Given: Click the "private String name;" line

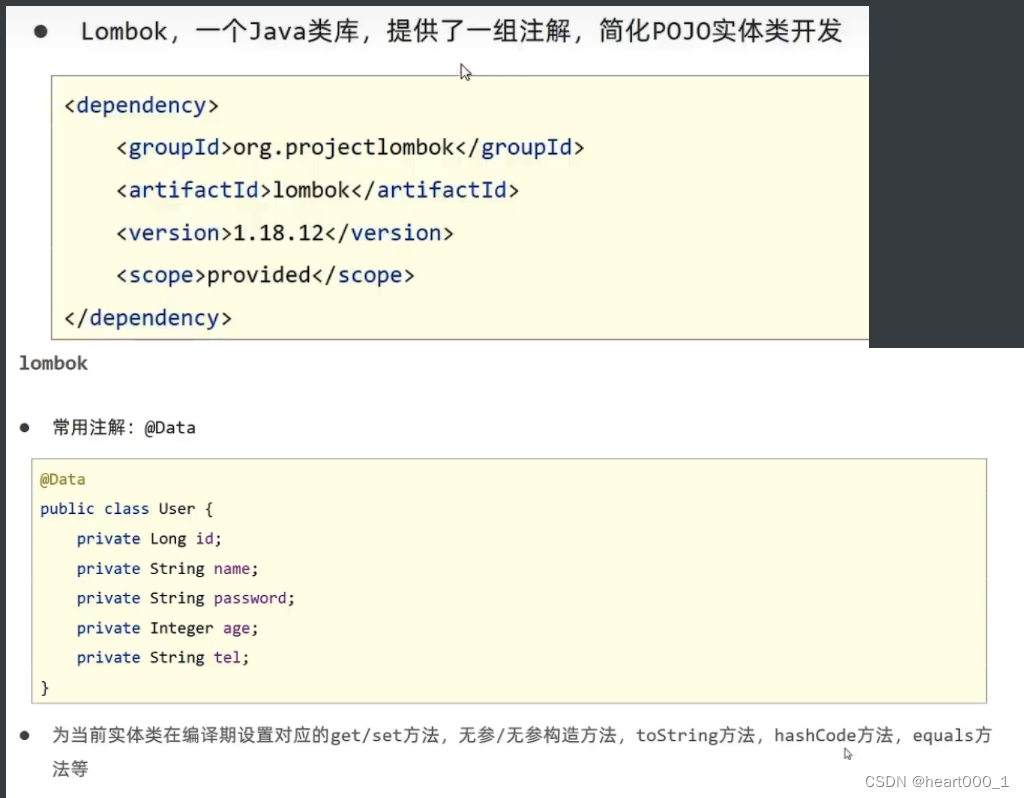Looking at the screenshot, I should coord(167,569).
